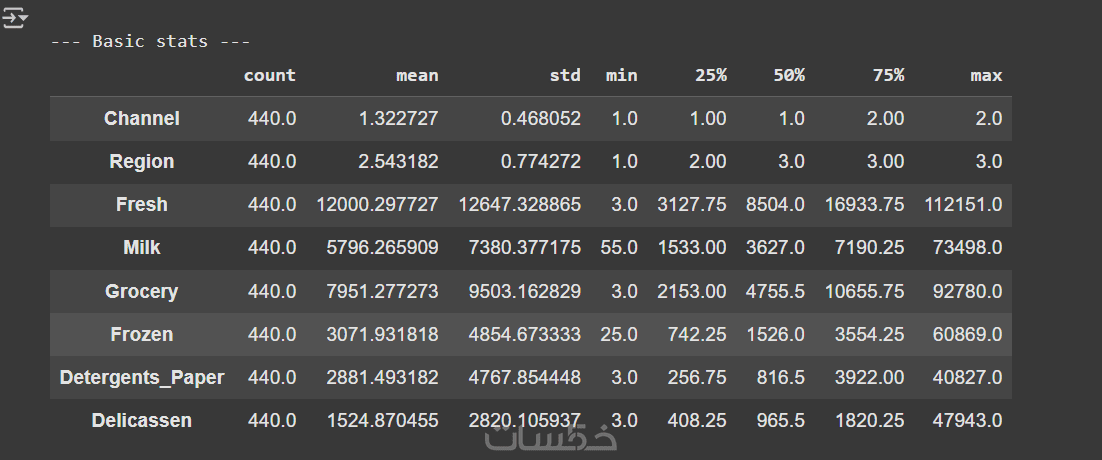The height and width of the screenshot is (460, 1102).
Task: Click the "mean" column header
Action: pos(416,75)
